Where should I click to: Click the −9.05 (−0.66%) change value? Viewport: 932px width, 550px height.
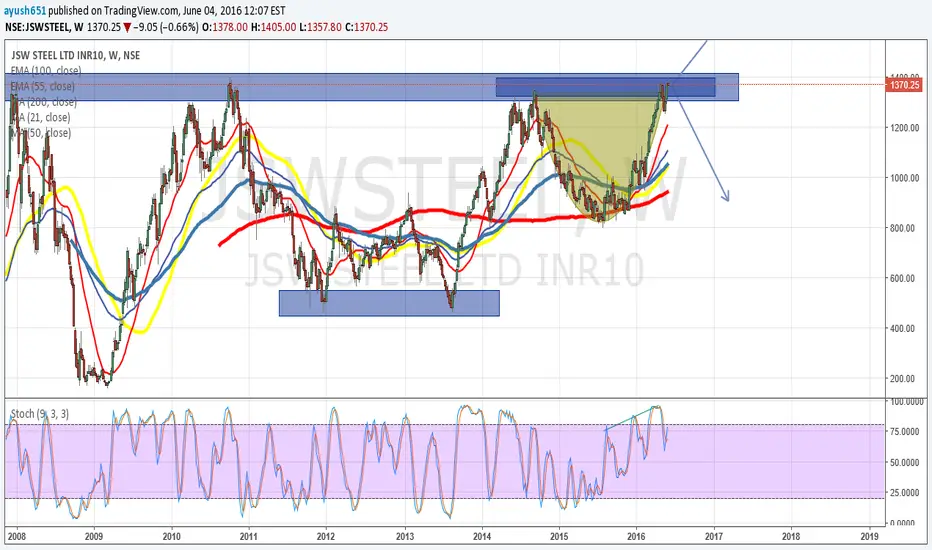[166, 27]
